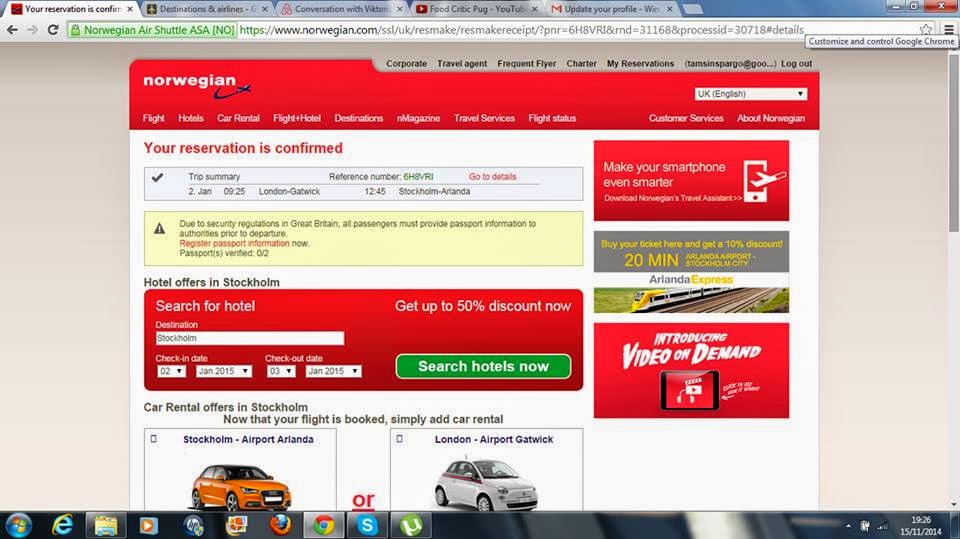
Task: Open the Arlanda Express discount banner
Action: point(691,272)
